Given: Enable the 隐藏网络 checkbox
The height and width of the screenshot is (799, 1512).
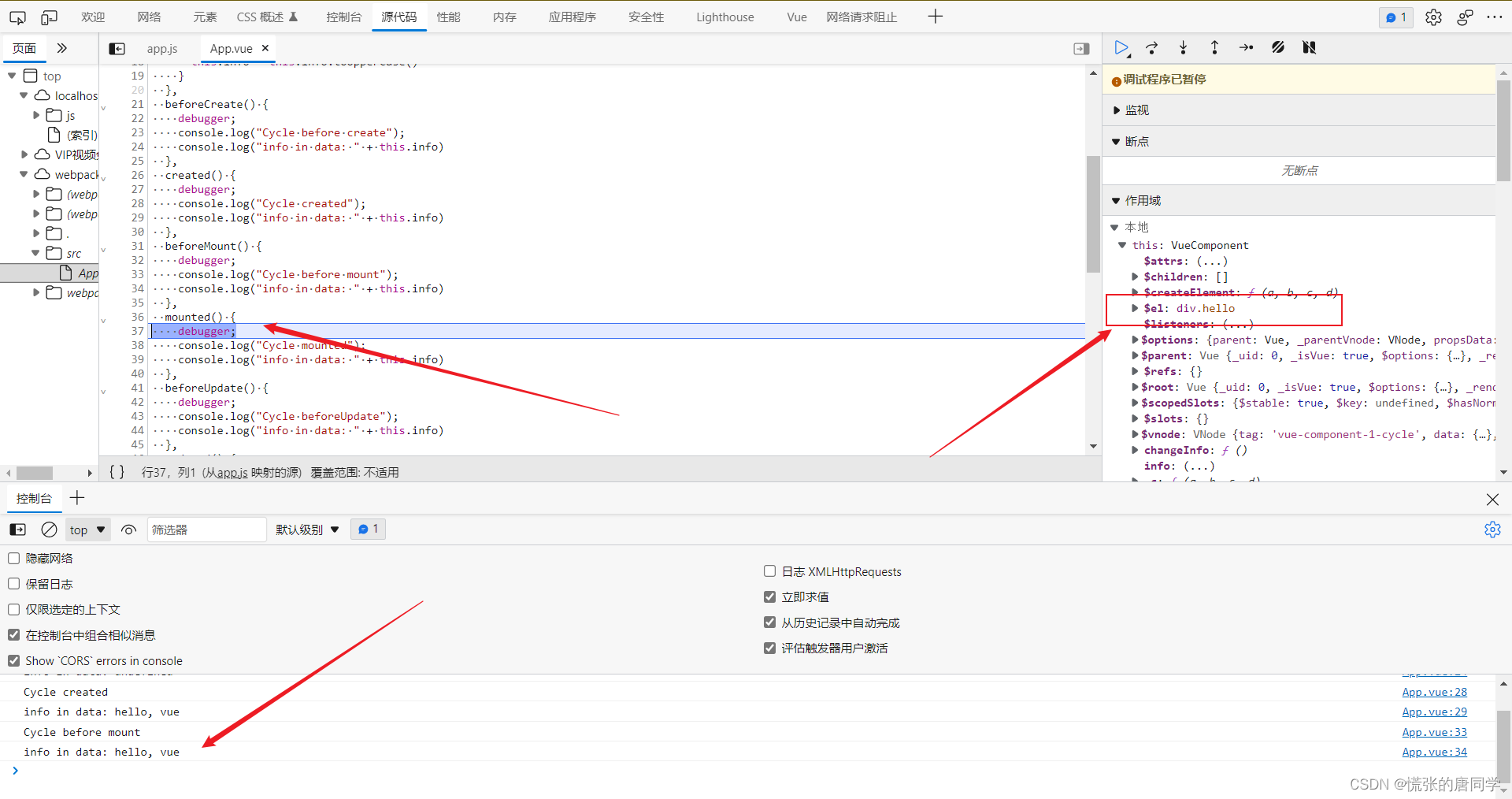Looking at the screenshot, I should point(14,558).
